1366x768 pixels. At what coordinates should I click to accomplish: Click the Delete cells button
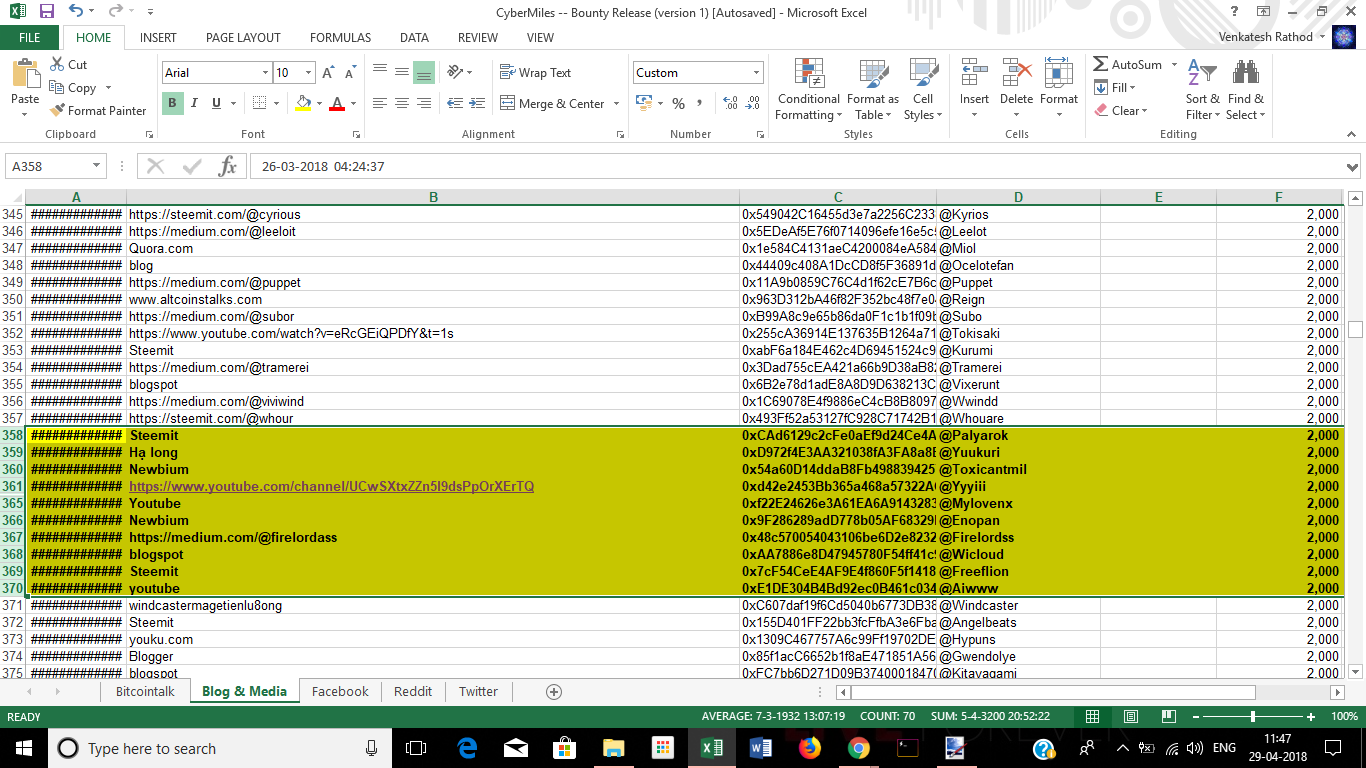click(1016, 90)
